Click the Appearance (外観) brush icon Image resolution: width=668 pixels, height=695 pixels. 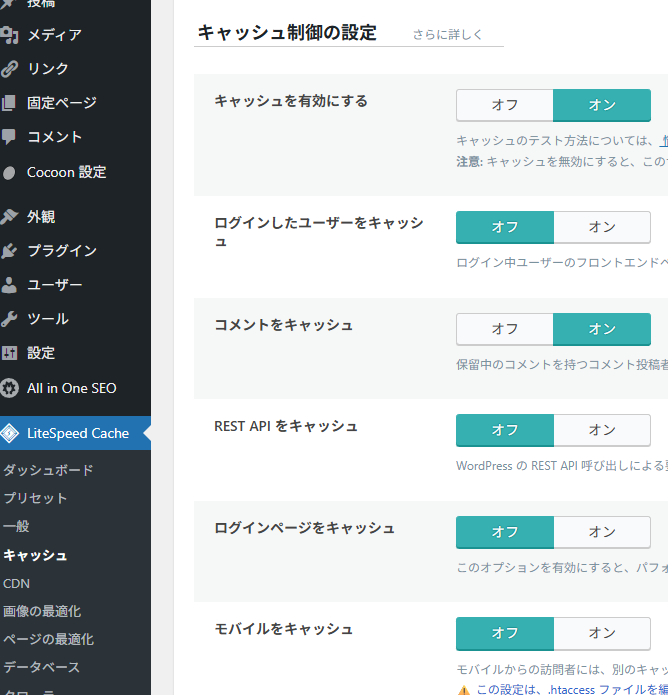tap(10, 217)
